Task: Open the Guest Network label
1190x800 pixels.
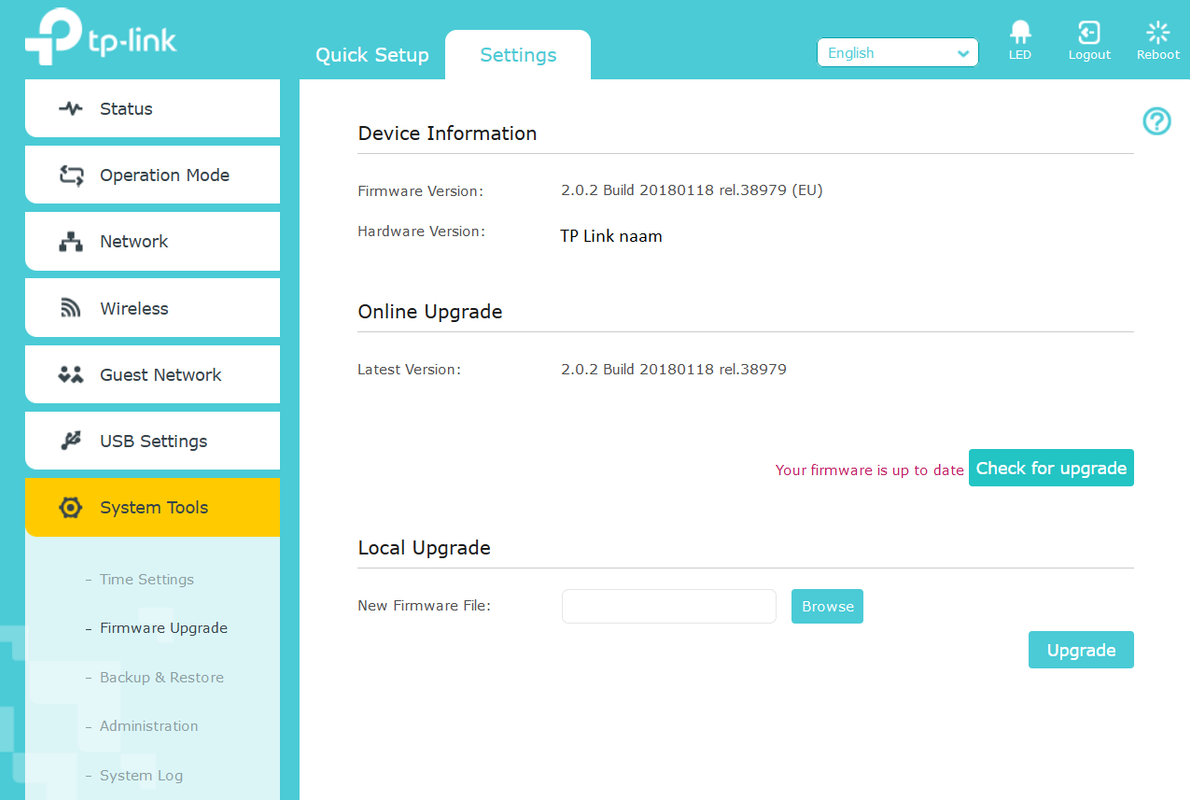Action: click(x=161, y=375)
